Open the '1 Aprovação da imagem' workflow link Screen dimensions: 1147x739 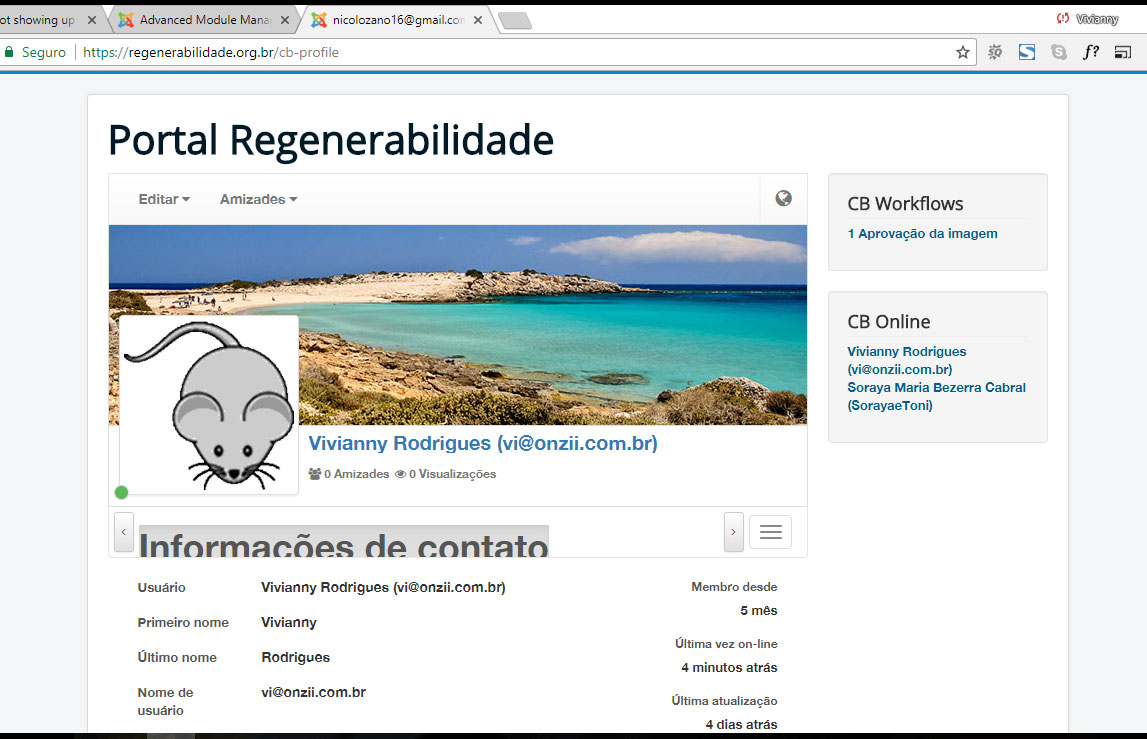tap(922, 233)
